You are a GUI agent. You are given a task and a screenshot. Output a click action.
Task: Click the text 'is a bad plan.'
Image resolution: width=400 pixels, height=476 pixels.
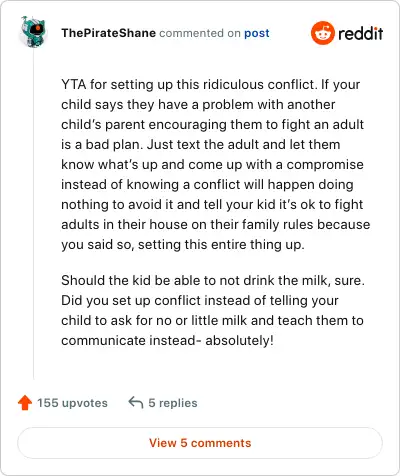click(x=102, y=145)
